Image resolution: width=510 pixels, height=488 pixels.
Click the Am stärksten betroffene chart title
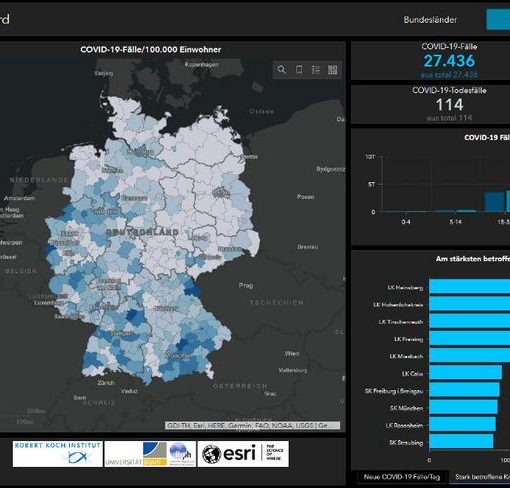(x=473, y=259)
